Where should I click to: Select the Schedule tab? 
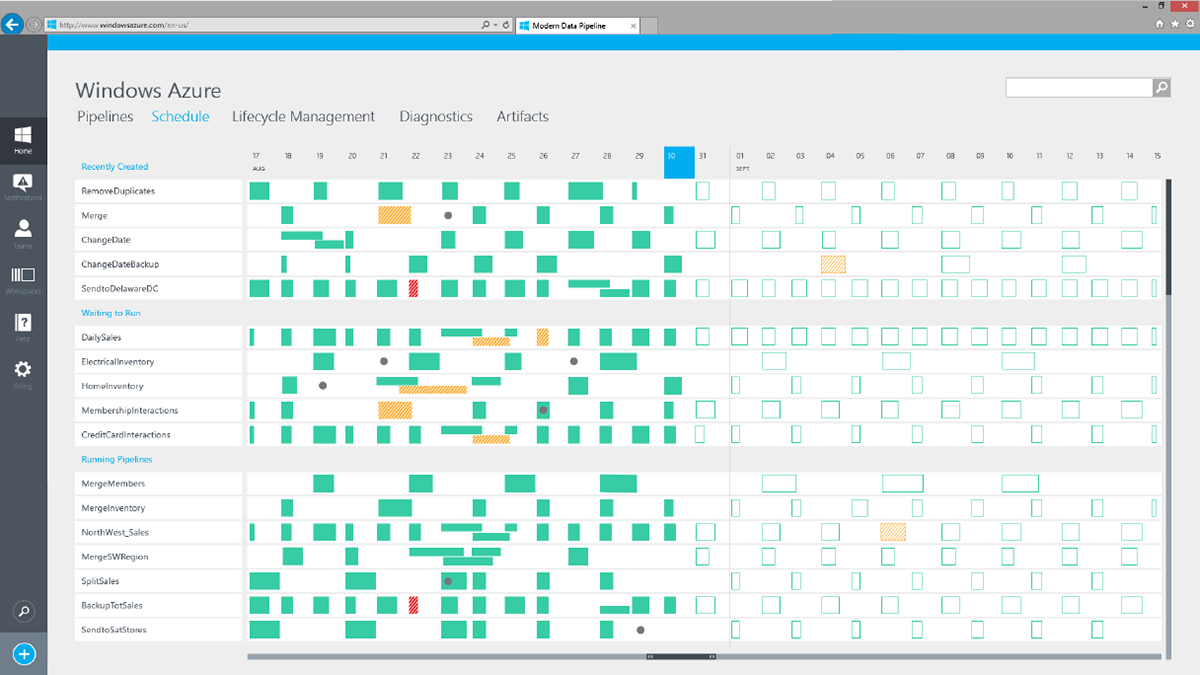pyautogui.click(x=180, y=117)
